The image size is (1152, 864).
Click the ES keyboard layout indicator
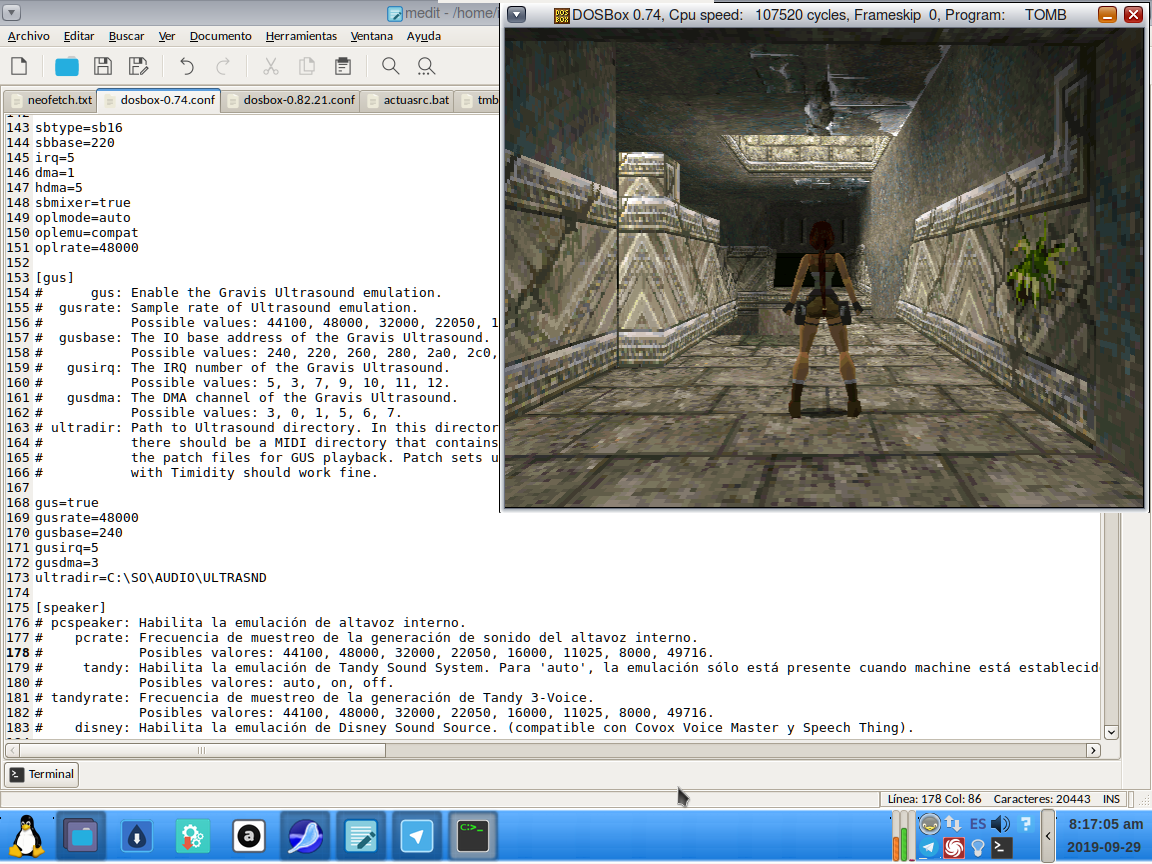tap(977, 824)
